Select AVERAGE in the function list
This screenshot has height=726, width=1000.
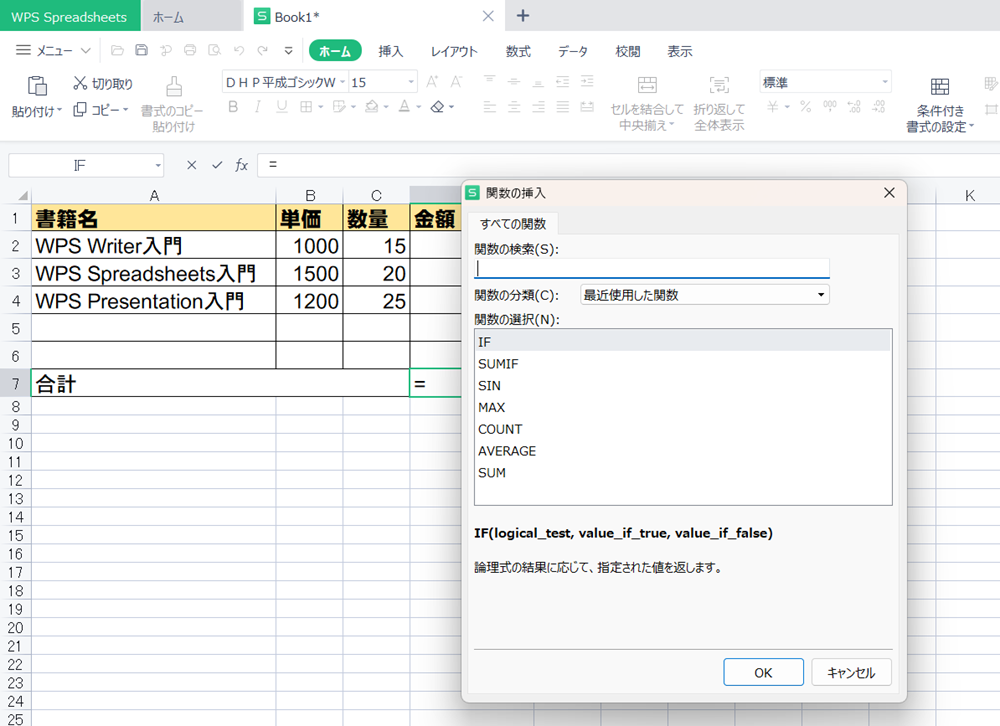click(x=682, y=451)
